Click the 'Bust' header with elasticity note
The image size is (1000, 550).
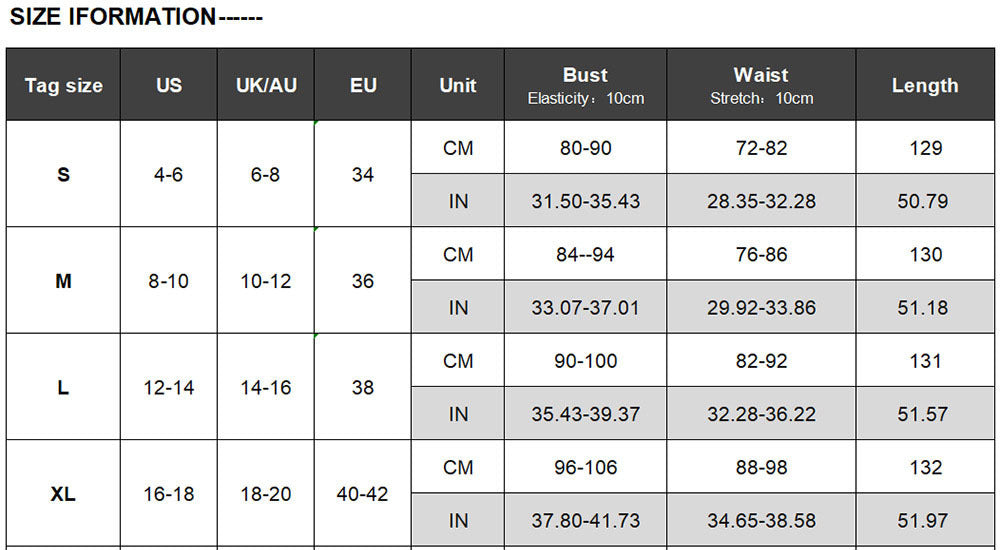click(x=586, y=86)
